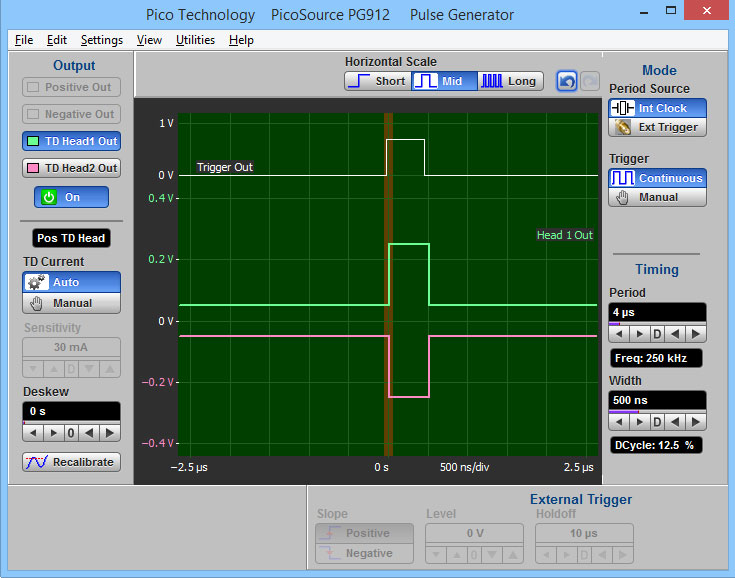Click the undo arrow icon beside Horizontal Scale
735x578 pixels.
pyautogui.click(x=567, y=82)
